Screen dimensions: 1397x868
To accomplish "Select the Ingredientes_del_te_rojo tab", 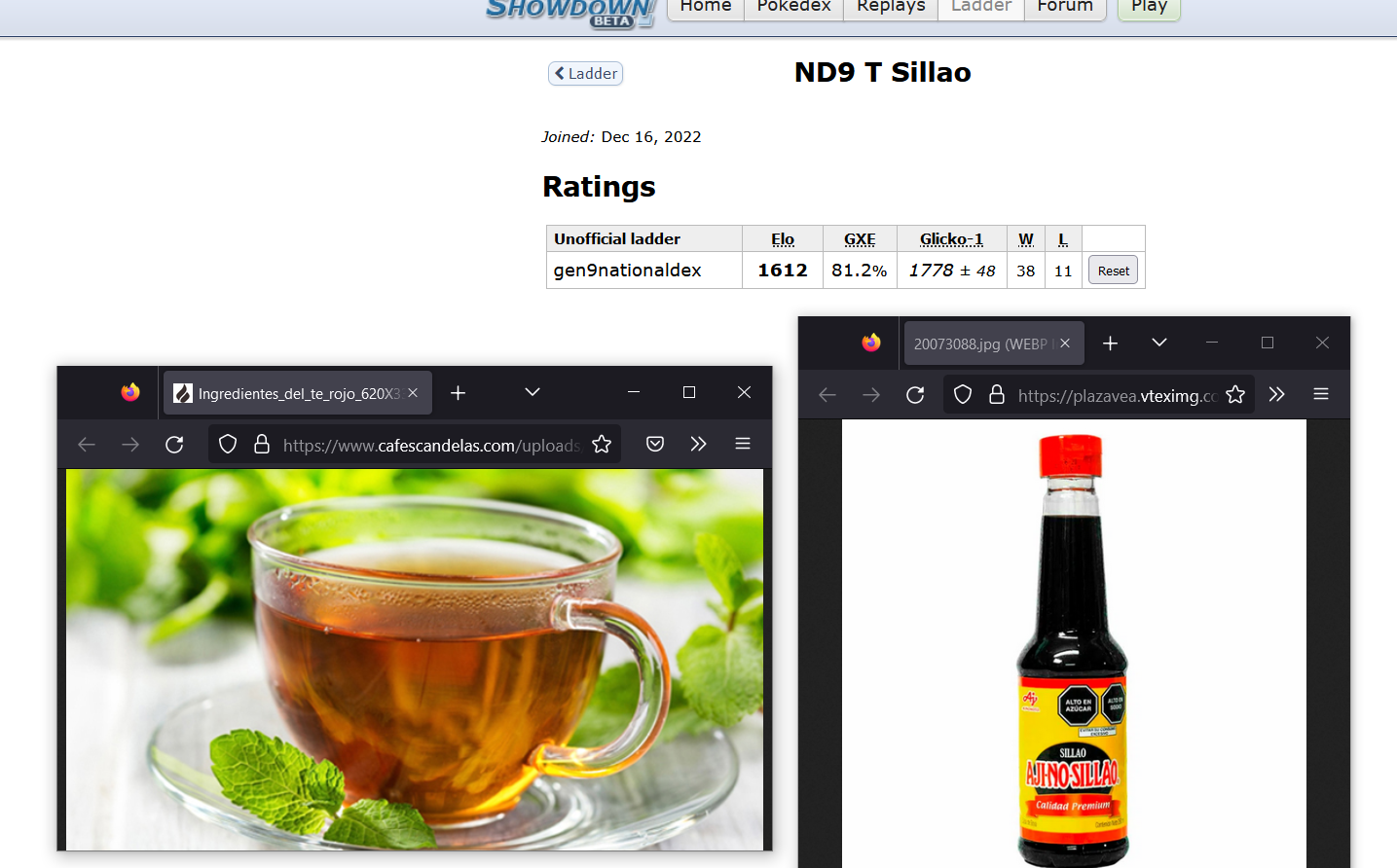I will [298, 393].
